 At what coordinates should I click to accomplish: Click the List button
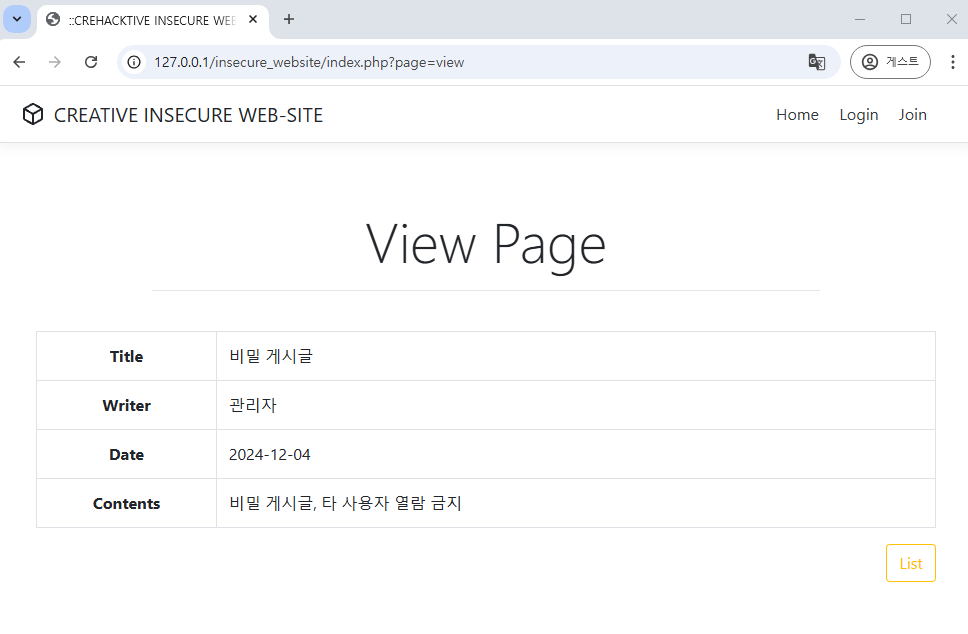pos(911,563)
